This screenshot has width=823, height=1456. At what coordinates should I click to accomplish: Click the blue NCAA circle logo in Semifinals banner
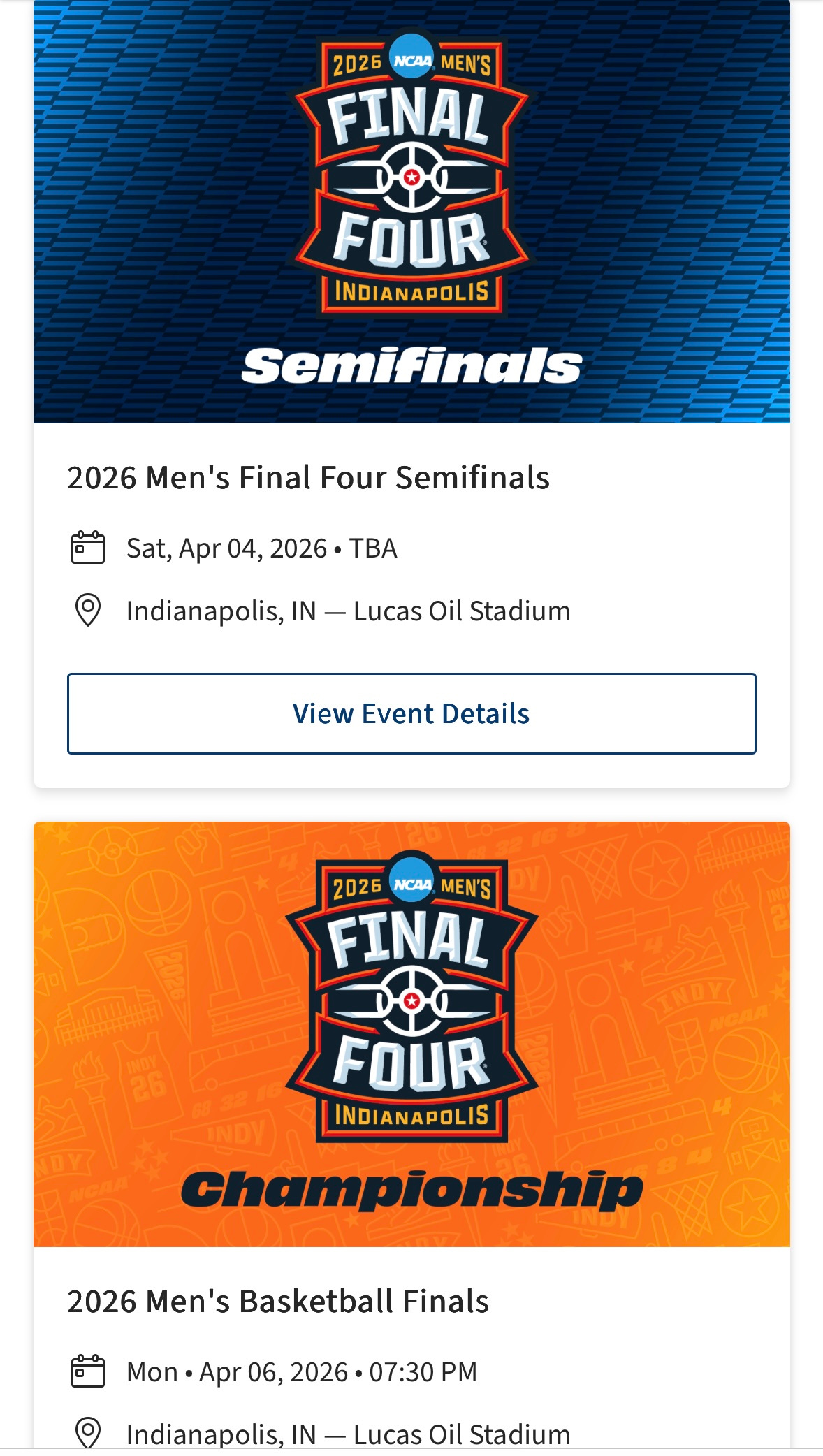coord(411,59)
